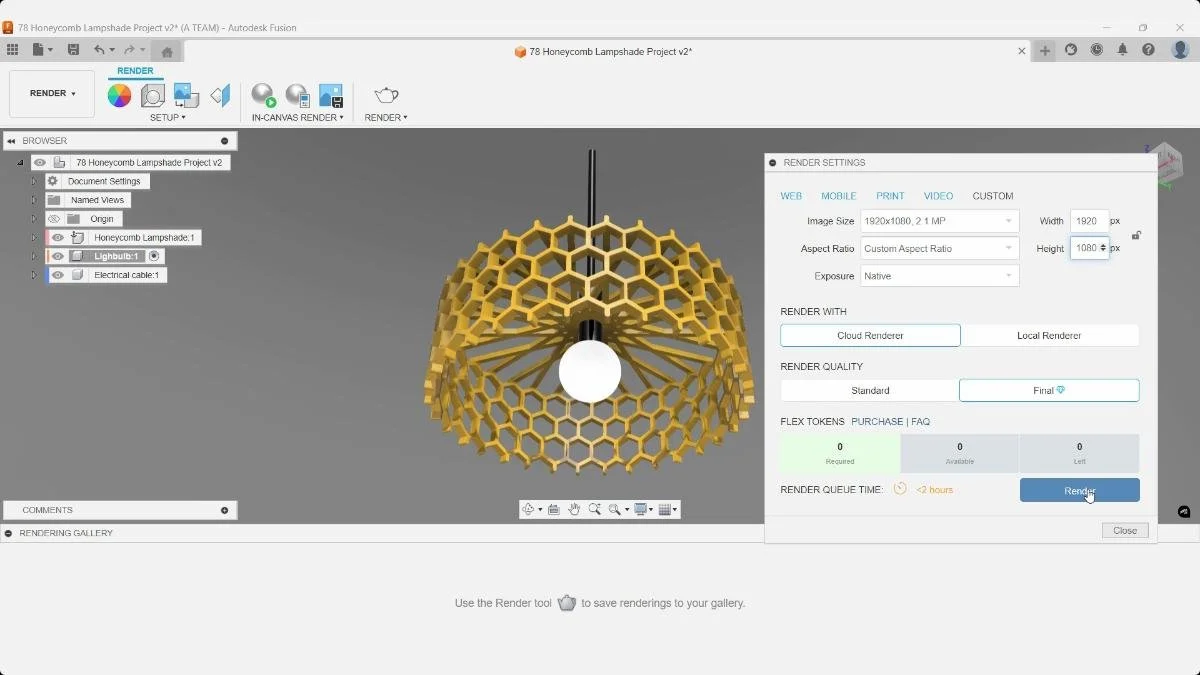1200x675 pixels.
Task: Choose the Cloud Renderer option
Action: click(870, 335)
